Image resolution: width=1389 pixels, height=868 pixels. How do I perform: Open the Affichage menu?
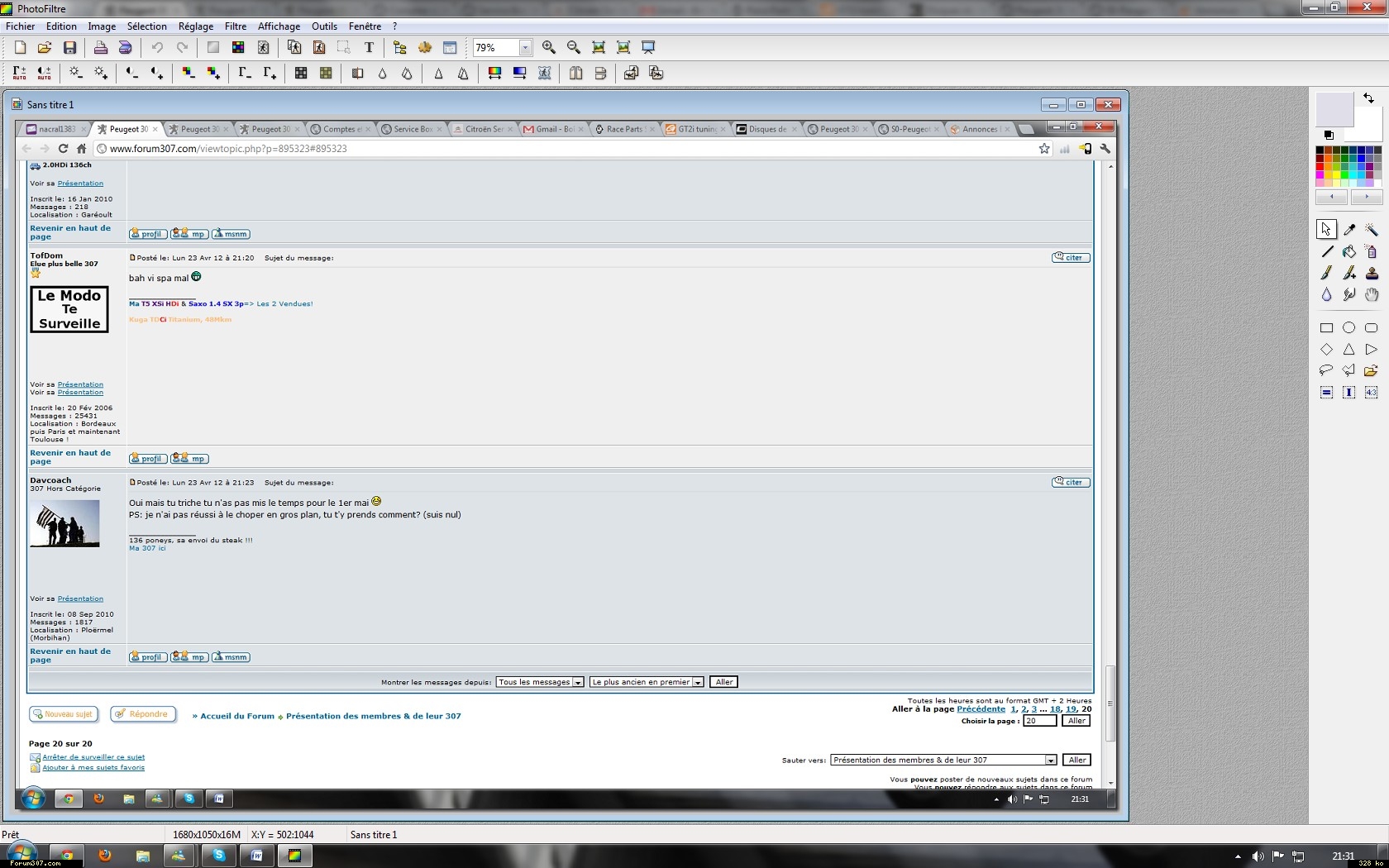(279, 26)
